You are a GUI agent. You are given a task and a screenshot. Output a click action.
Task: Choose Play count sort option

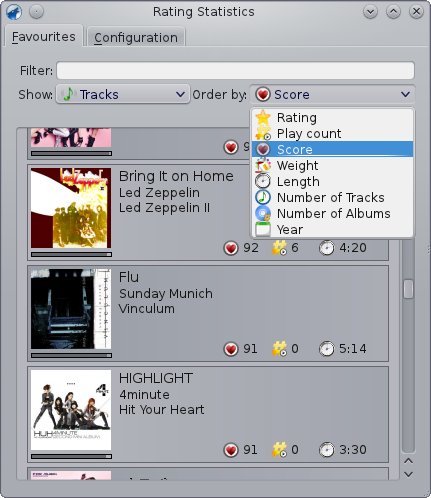pos(332,134)
